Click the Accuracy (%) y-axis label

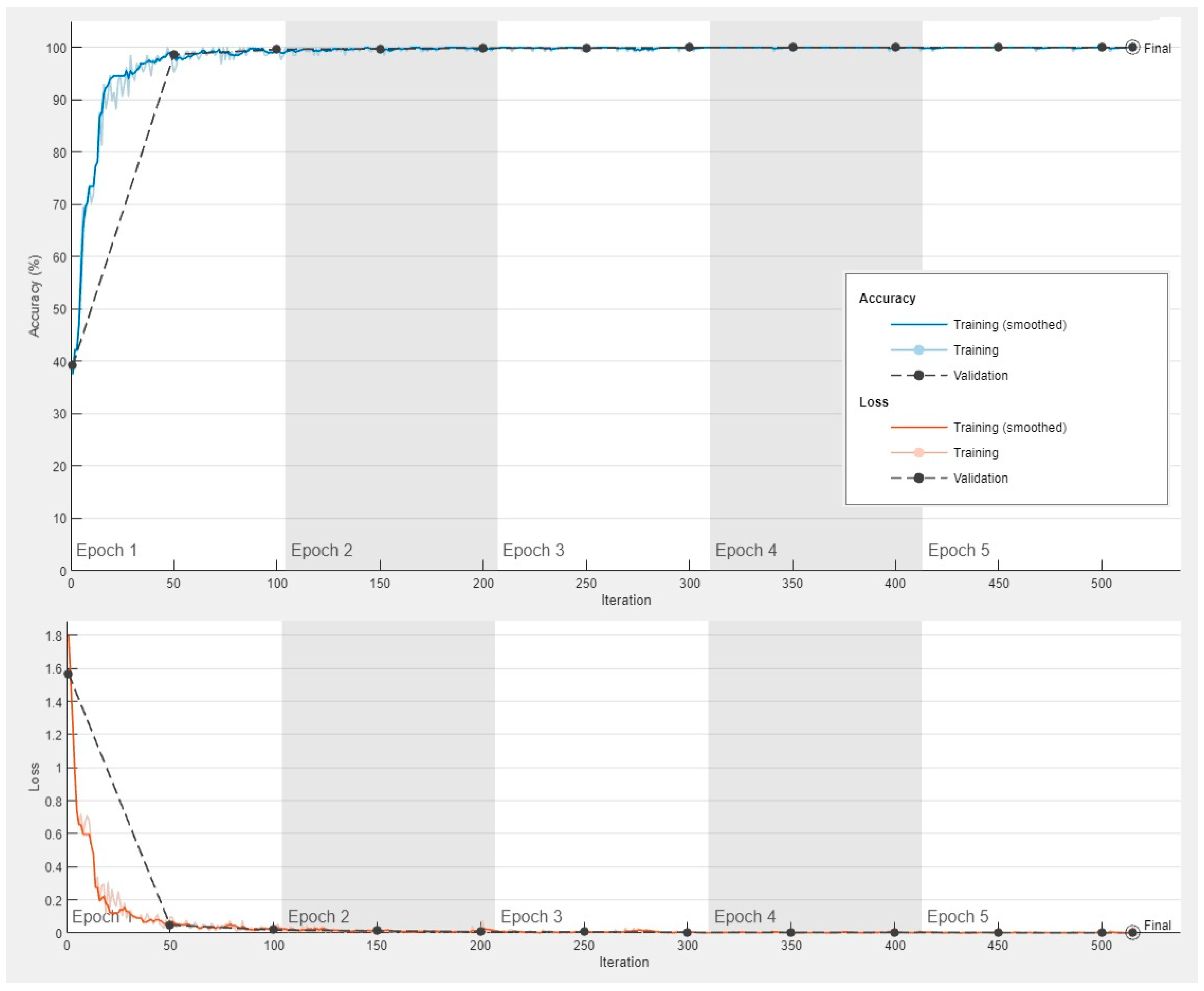click(x=35, y=296)
